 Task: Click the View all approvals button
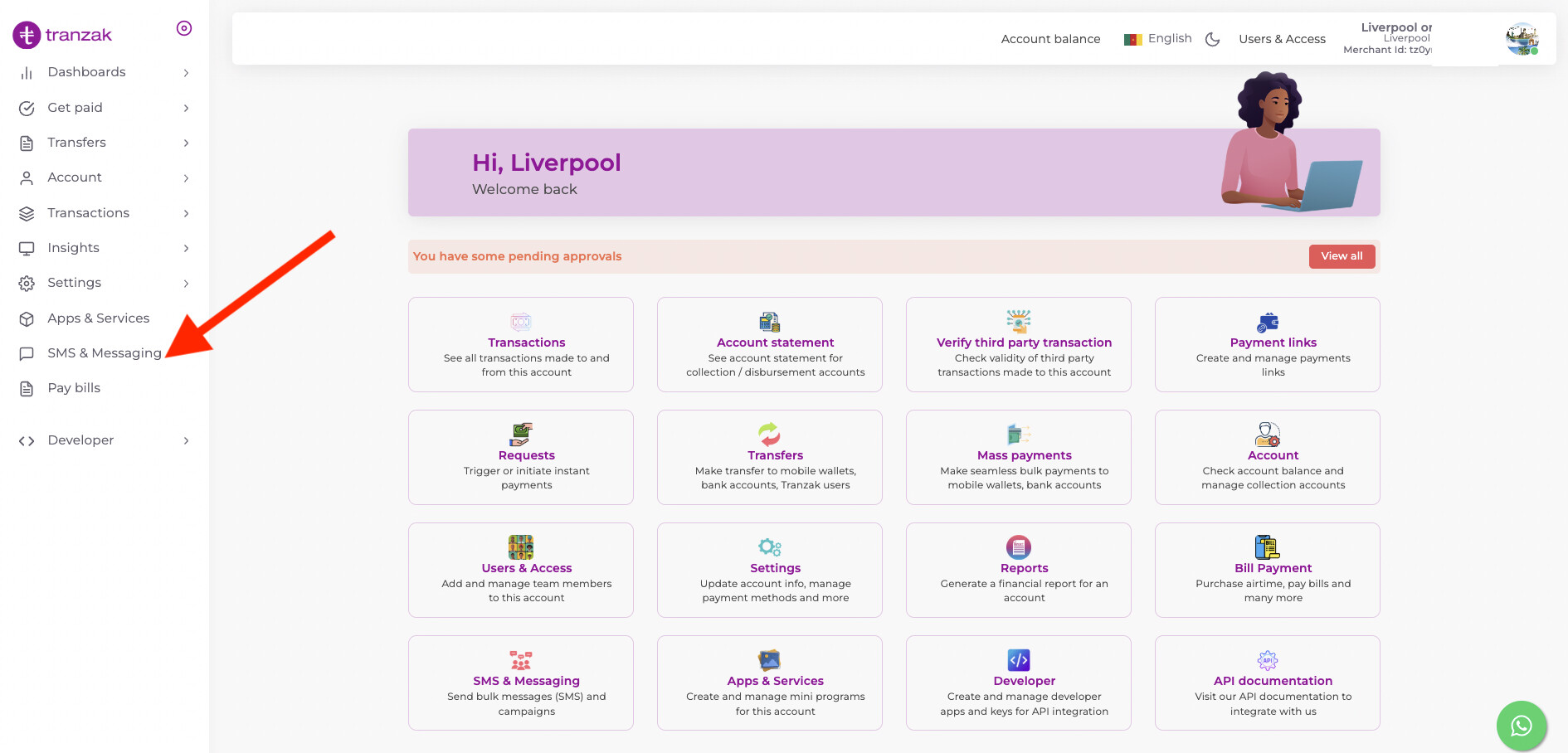click(x=1342, y=256)
